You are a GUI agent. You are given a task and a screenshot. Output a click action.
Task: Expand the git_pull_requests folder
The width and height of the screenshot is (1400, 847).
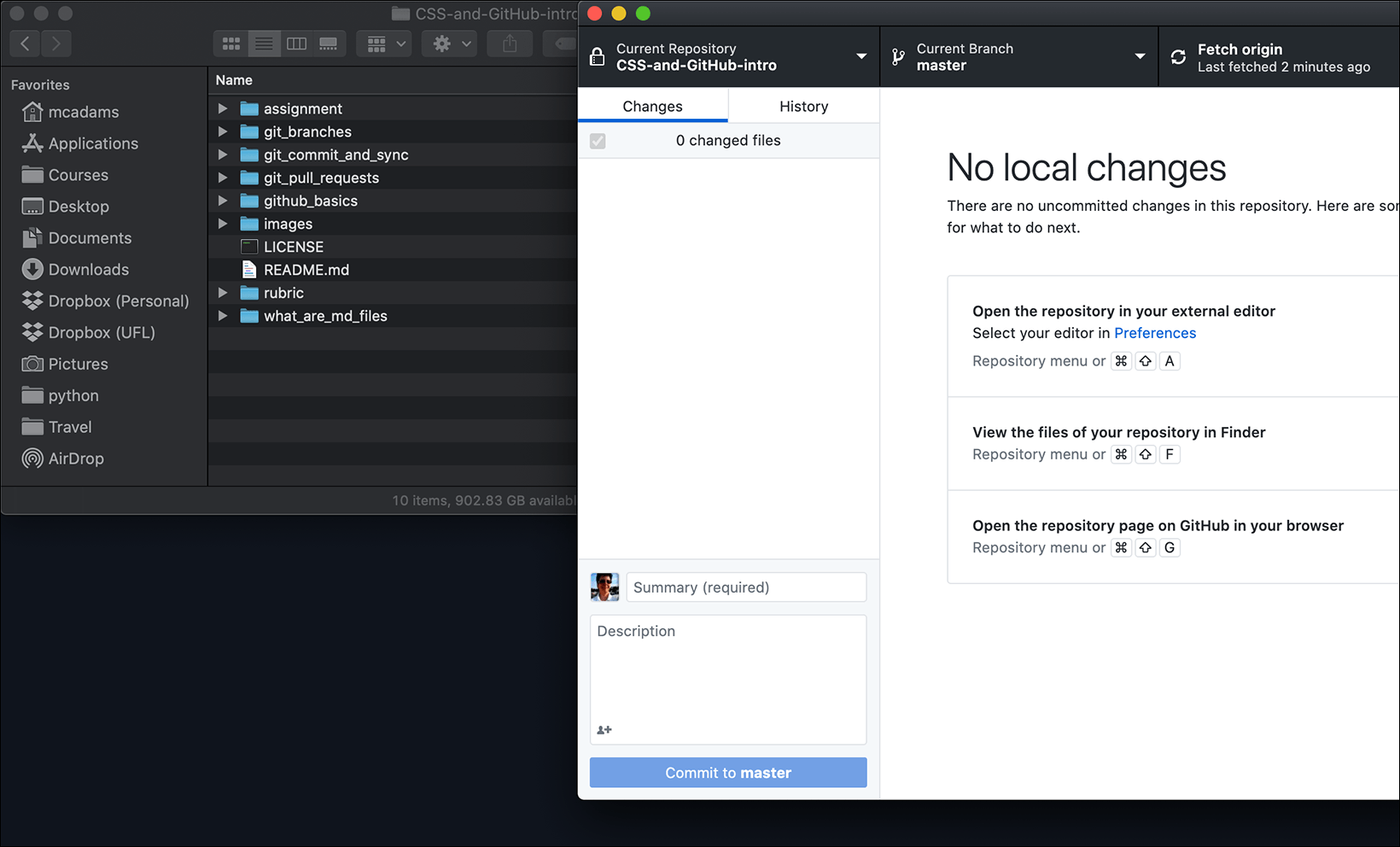[223, 178]
